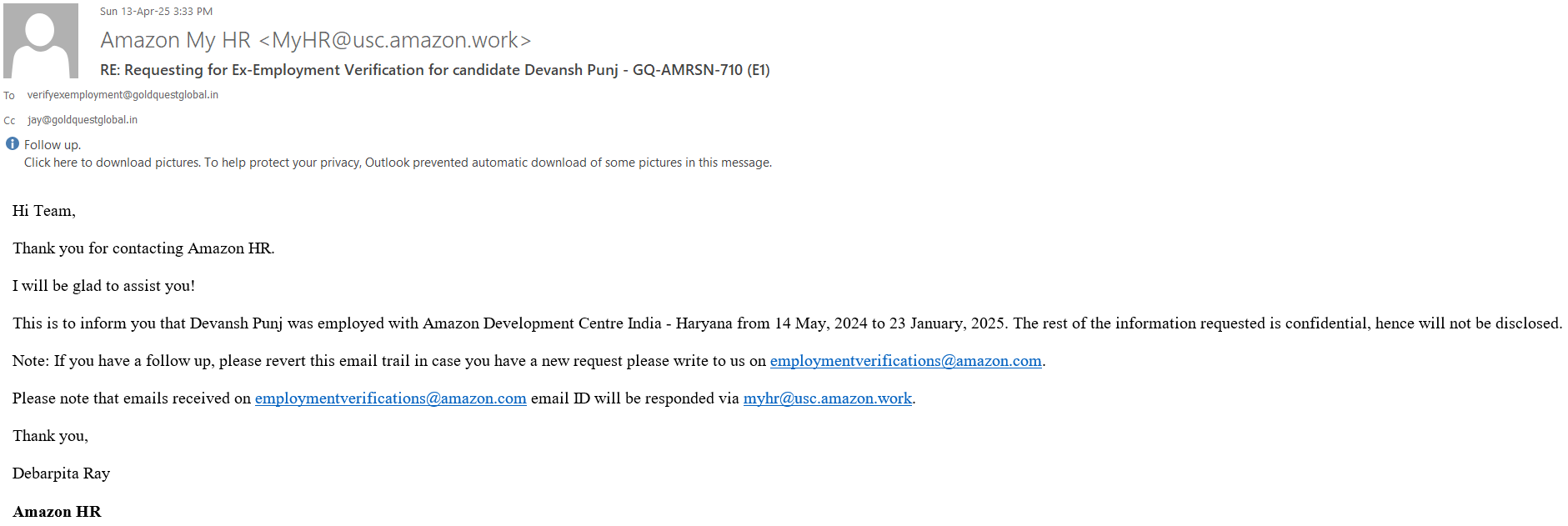The height and width of the screenshot is (526, 1568).
Task: Click the Debarpita Ray signature name
Action: pos(61,473)
